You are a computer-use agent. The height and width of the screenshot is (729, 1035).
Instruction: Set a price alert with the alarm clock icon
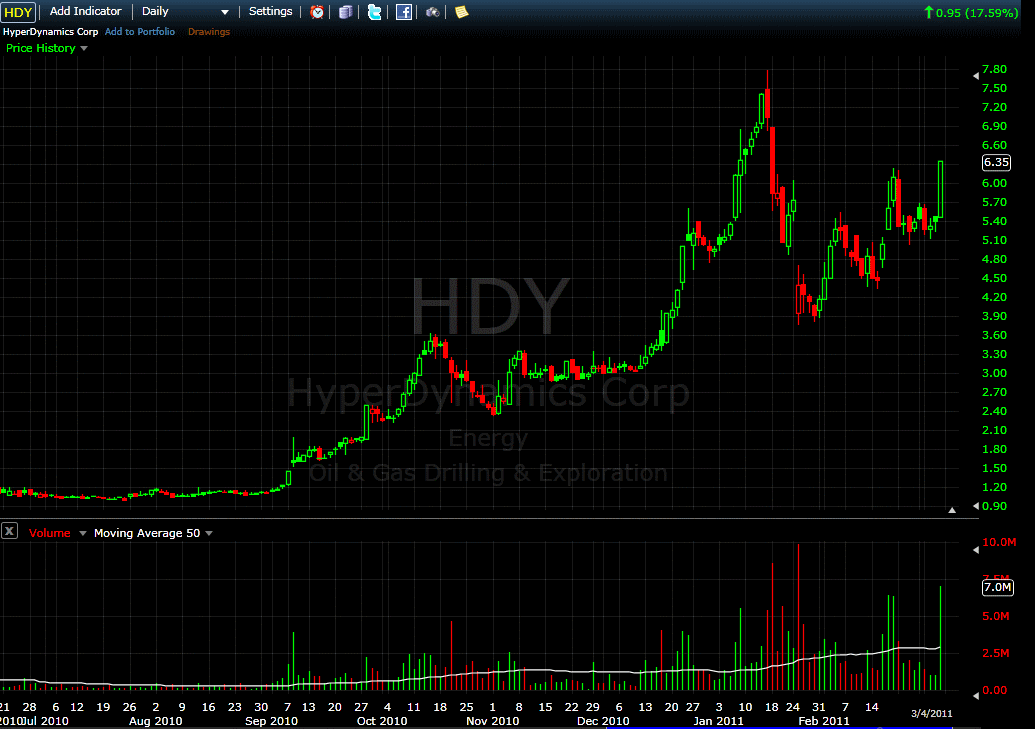[x=317, y=12]
